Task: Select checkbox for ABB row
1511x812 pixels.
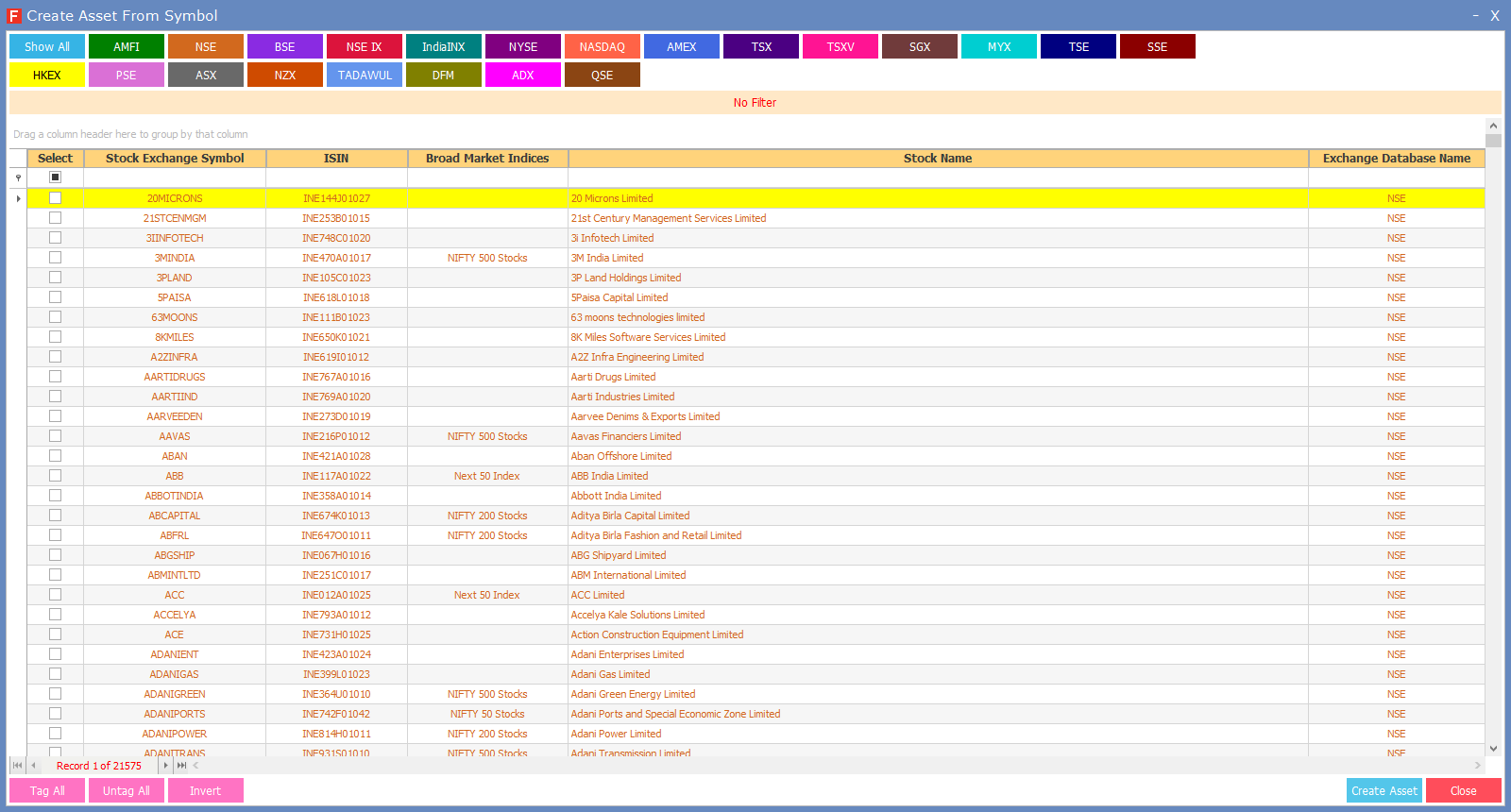Action: pyautogui.click(x=55, y=476)
